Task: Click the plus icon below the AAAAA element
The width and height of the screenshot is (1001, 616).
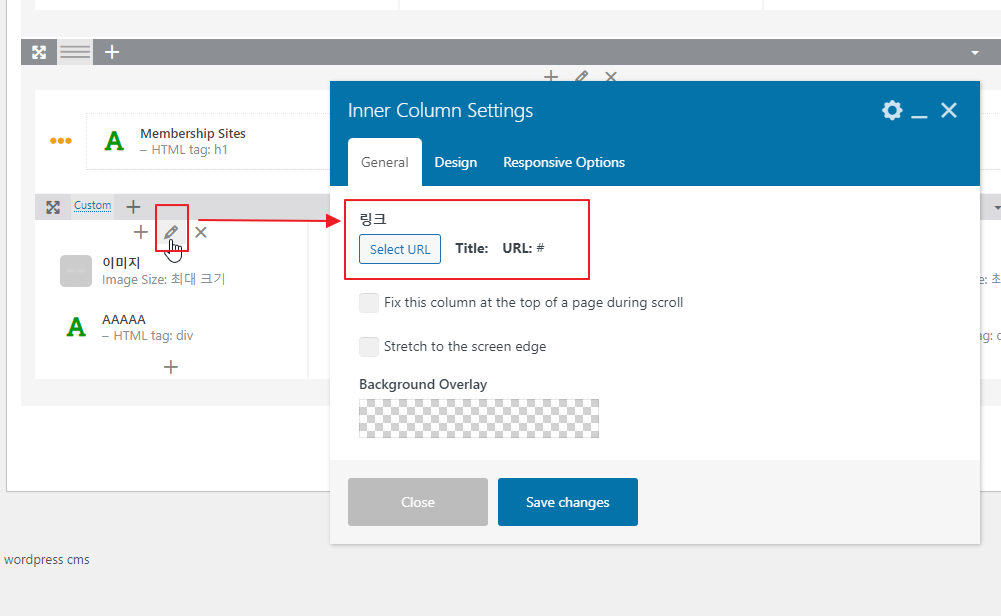Action: pyautogui.click(x=170, y=367)
